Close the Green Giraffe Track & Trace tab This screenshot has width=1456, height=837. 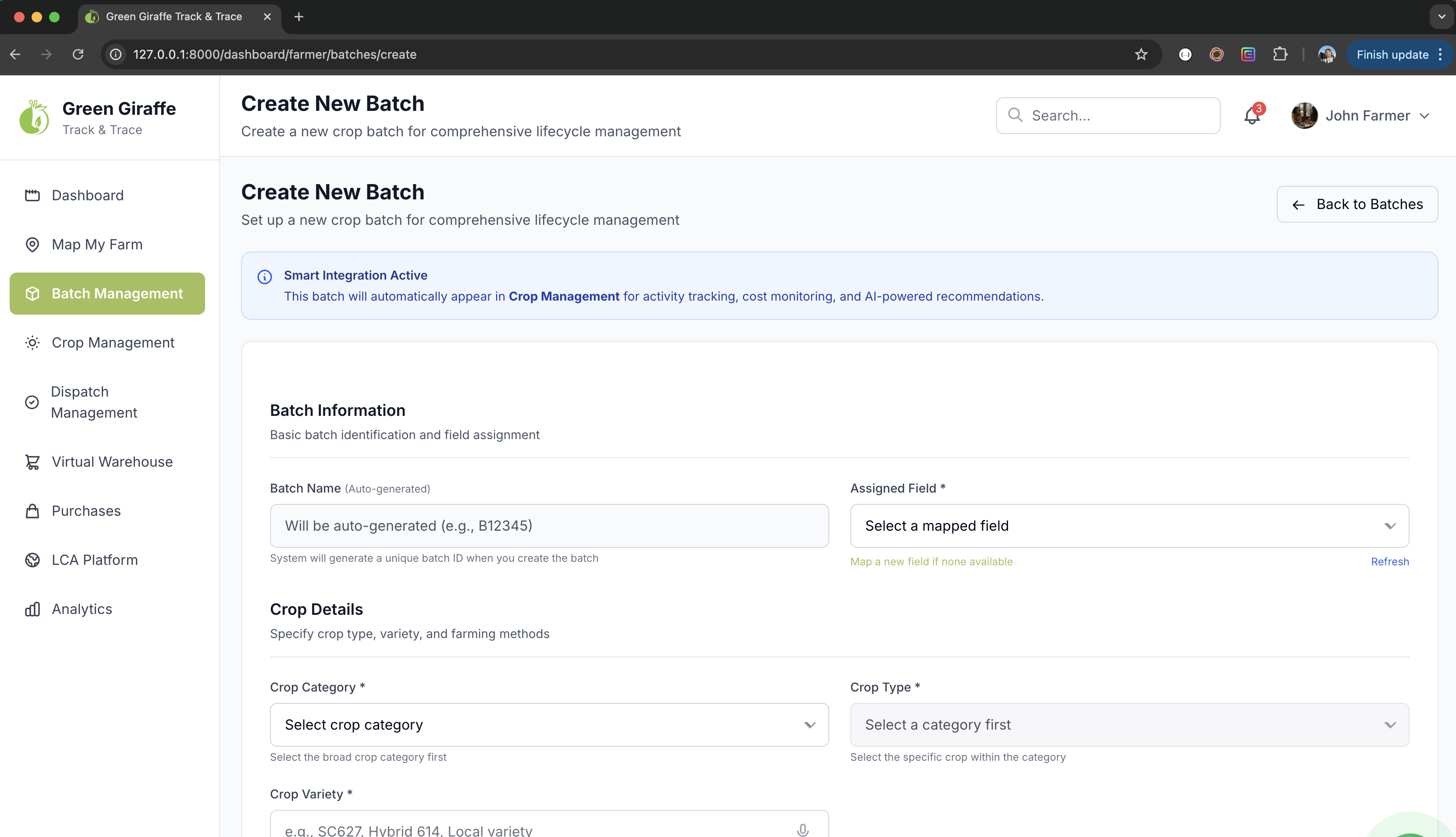pyautogui.click(x=267, y=17)
